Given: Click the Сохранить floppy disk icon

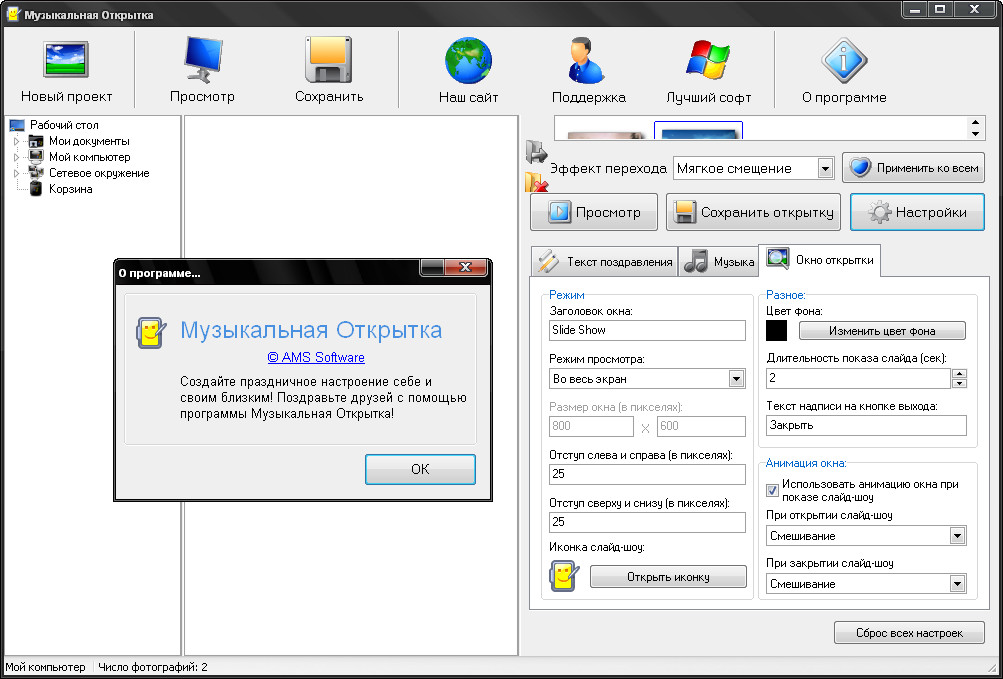Looking at the screenshot, I should click(x=329, y=60).
